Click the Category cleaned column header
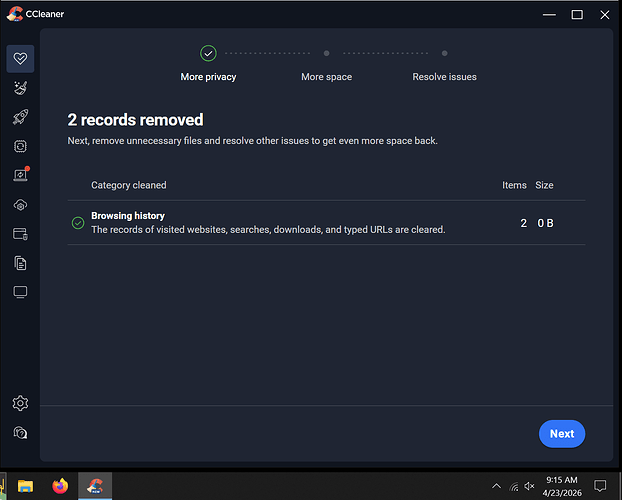Viewport: 622px width, 500px height. click(129, 185)
